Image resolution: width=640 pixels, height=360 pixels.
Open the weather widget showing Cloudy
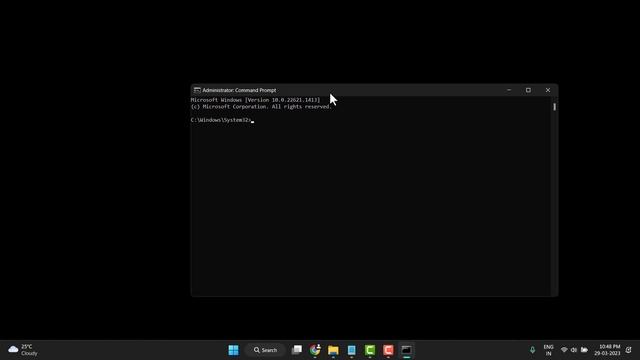coord(23,350)
